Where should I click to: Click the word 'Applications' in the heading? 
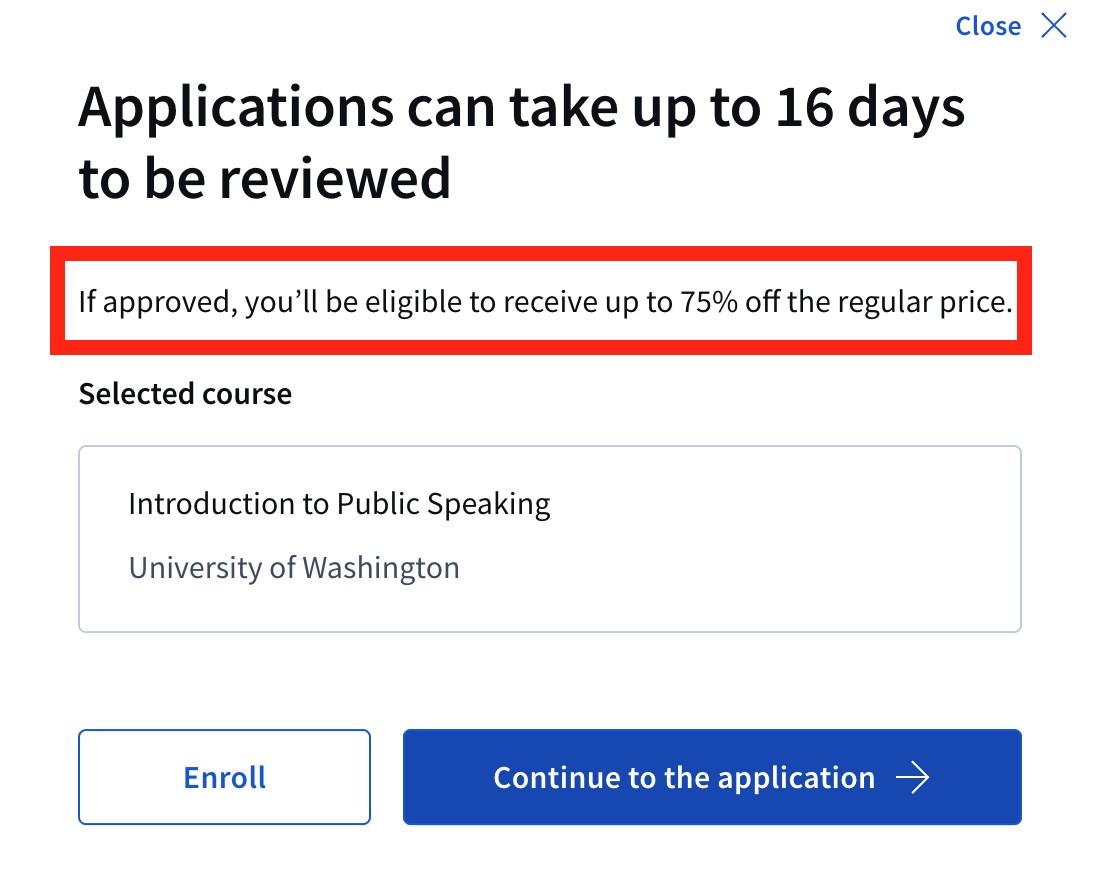pyautogui.click(x=236, y=108)
